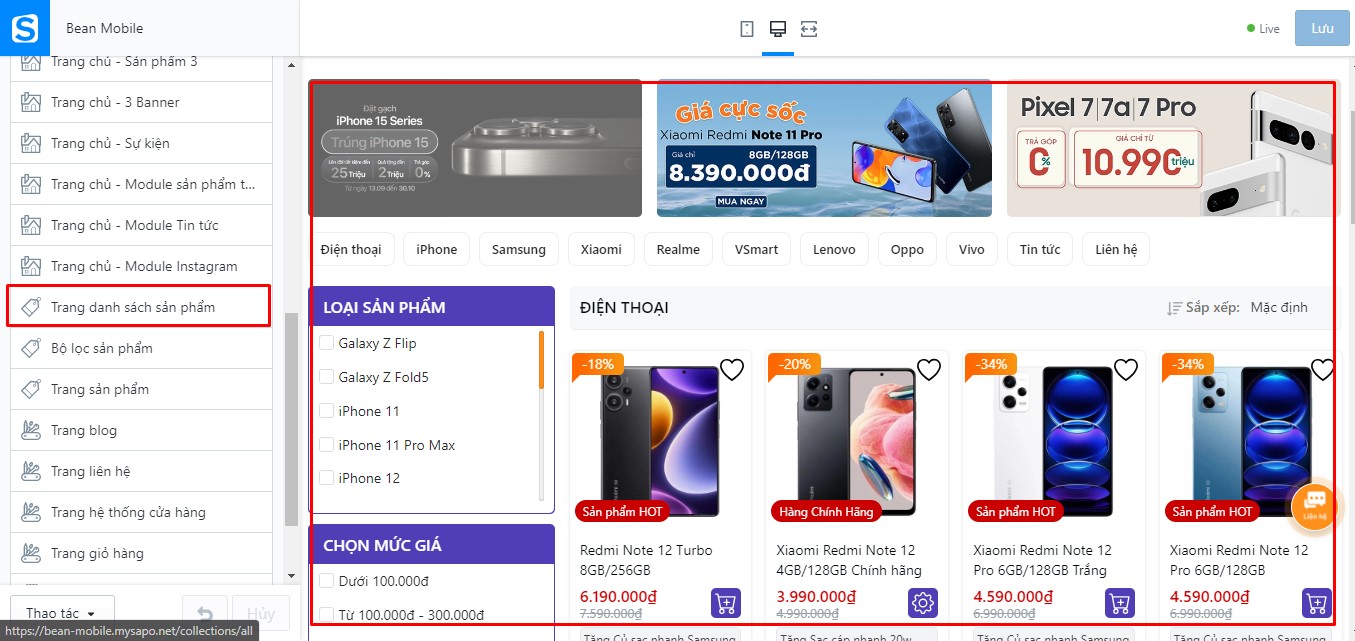
Task: Click icon beside Trang chủ - Sự kiện
Action: click(31, 143)
